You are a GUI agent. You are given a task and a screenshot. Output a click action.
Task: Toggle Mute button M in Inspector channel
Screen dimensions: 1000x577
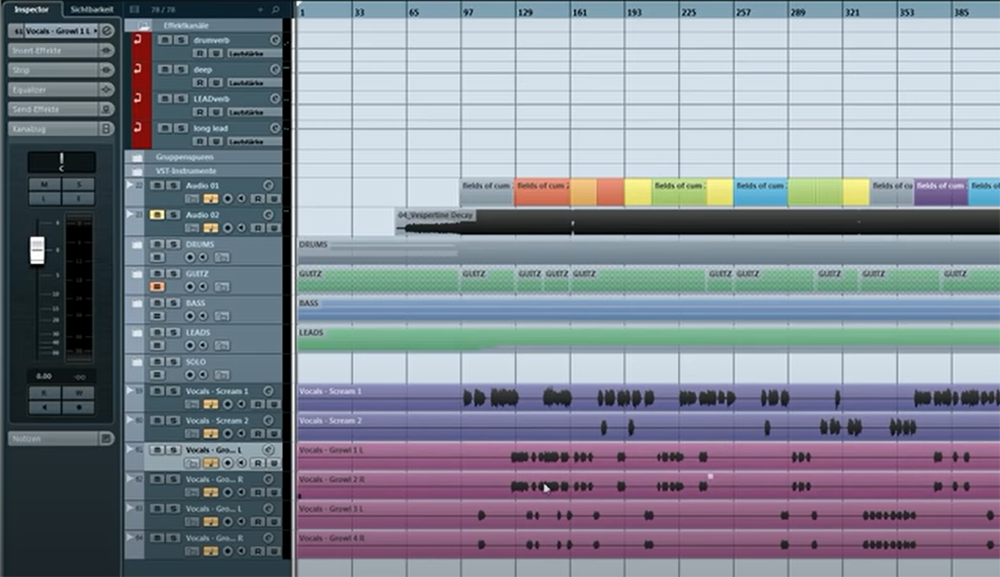click(45, 184)
